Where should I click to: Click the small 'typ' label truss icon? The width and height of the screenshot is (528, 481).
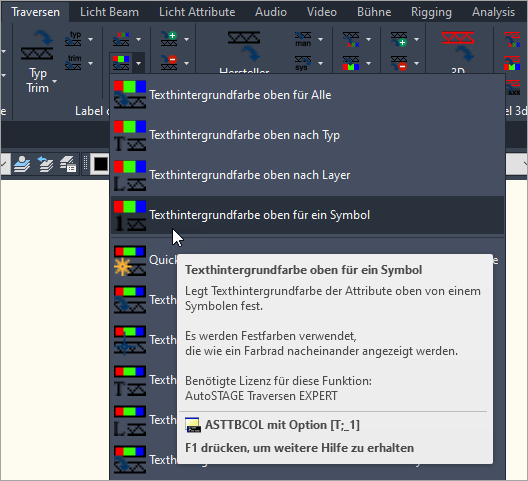(x=73, y=39)
